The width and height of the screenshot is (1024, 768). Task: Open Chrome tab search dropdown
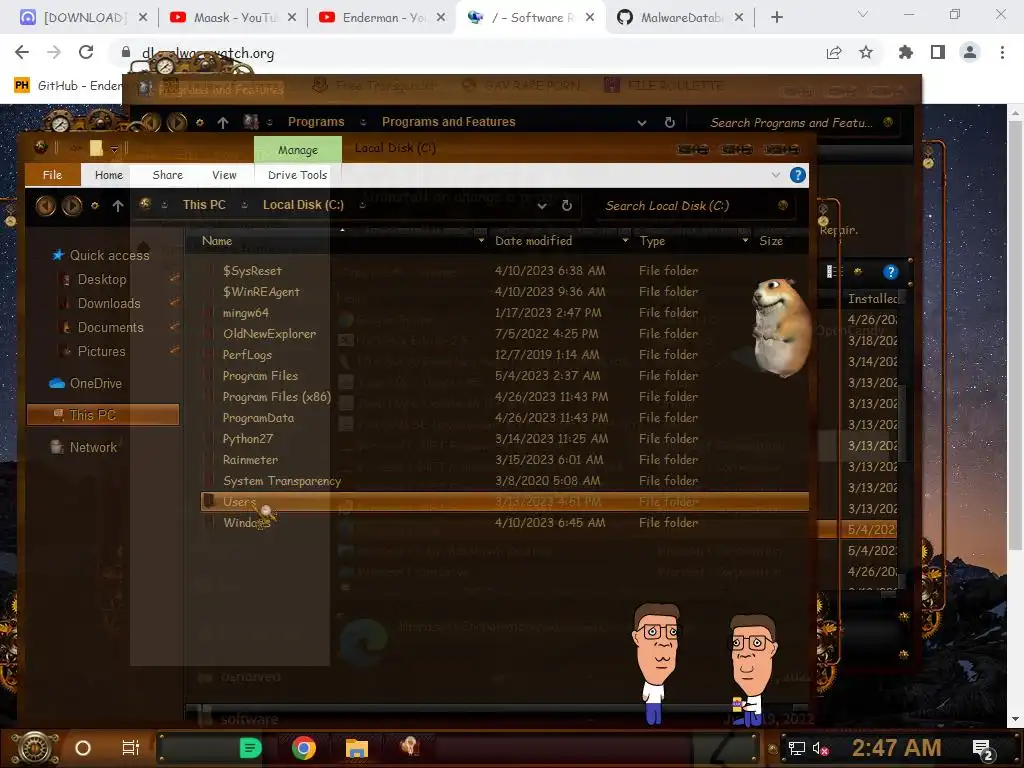(x=863, y=14)
